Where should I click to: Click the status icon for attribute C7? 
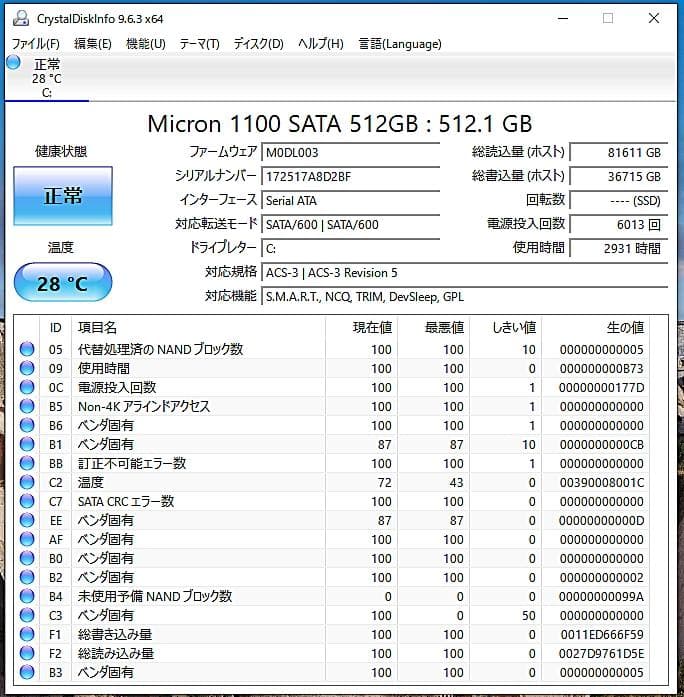point(27,501)
